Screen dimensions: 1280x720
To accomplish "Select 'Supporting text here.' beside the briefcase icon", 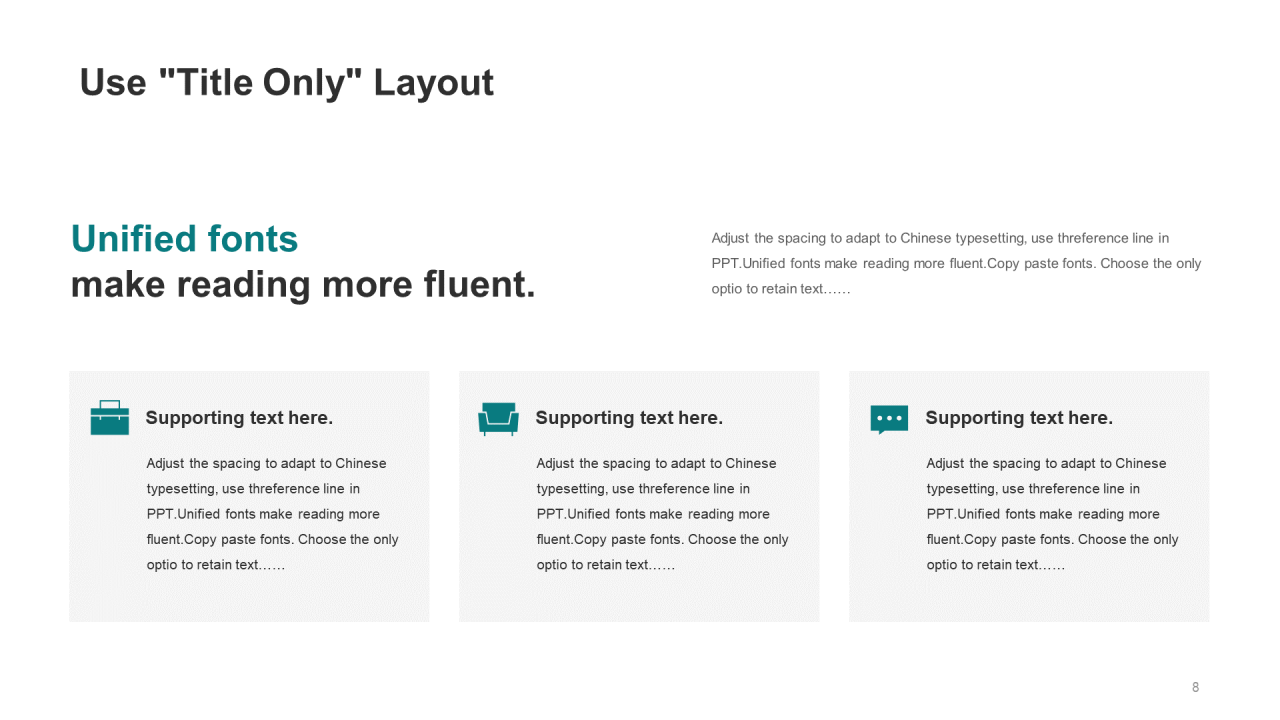I will click(239, 418).
